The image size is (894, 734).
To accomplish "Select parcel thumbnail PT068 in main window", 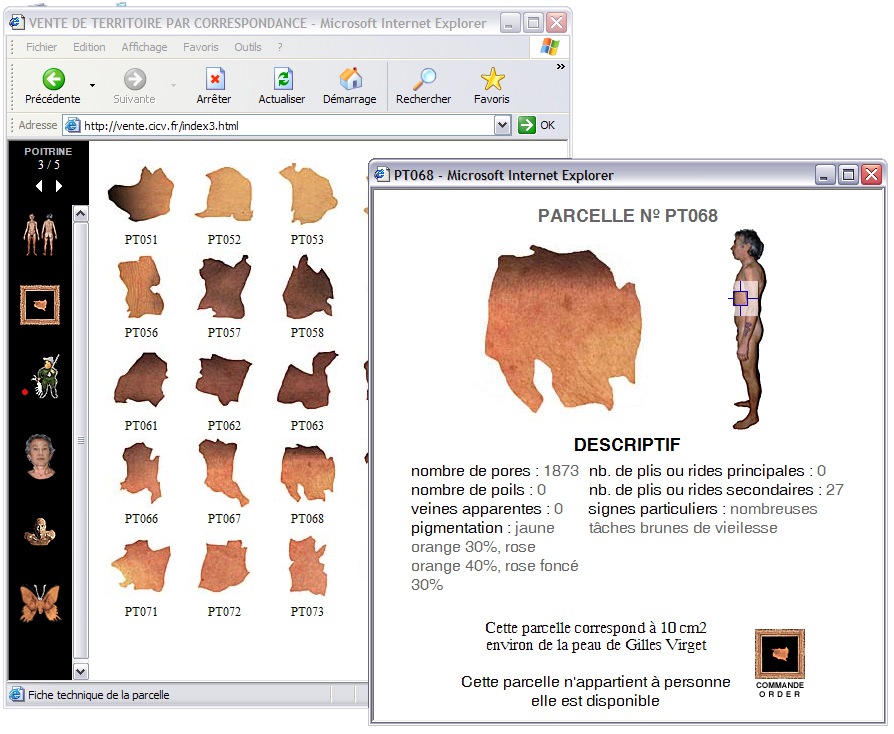I will [307, 473].
